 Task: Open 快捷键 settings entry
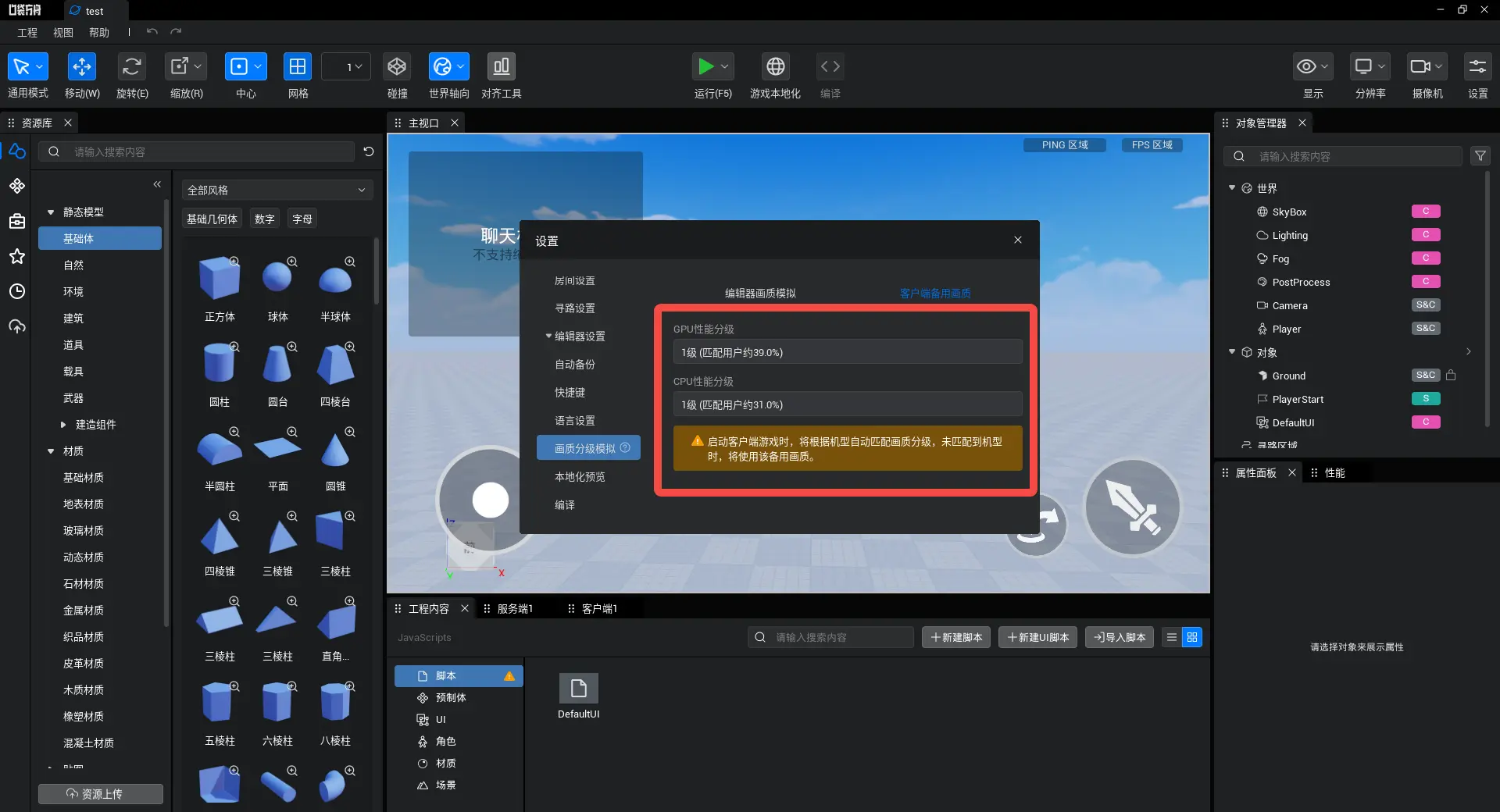coord(570,392)
